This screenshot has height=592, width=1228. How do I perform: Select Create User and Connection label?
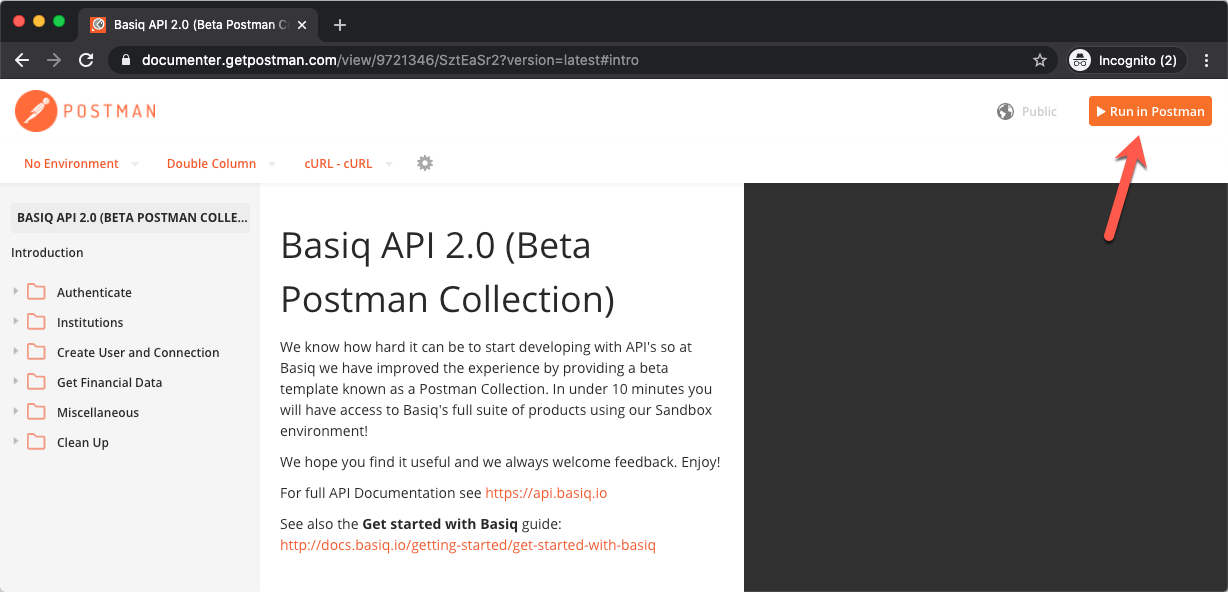click(x=138, y=353)
